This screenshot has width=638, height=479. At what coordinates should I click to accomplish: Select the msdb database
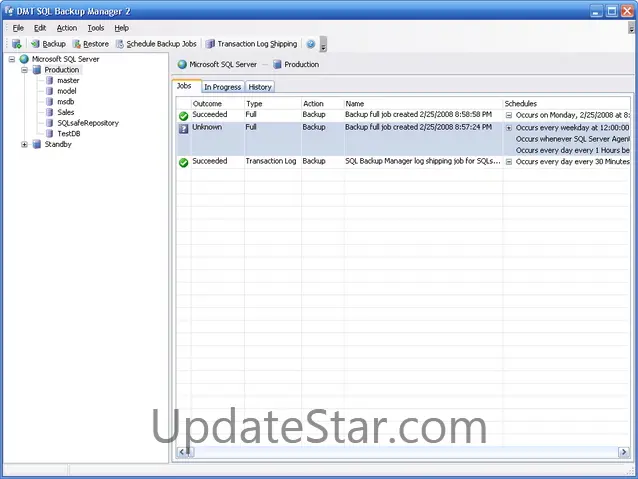pos(66,102)
